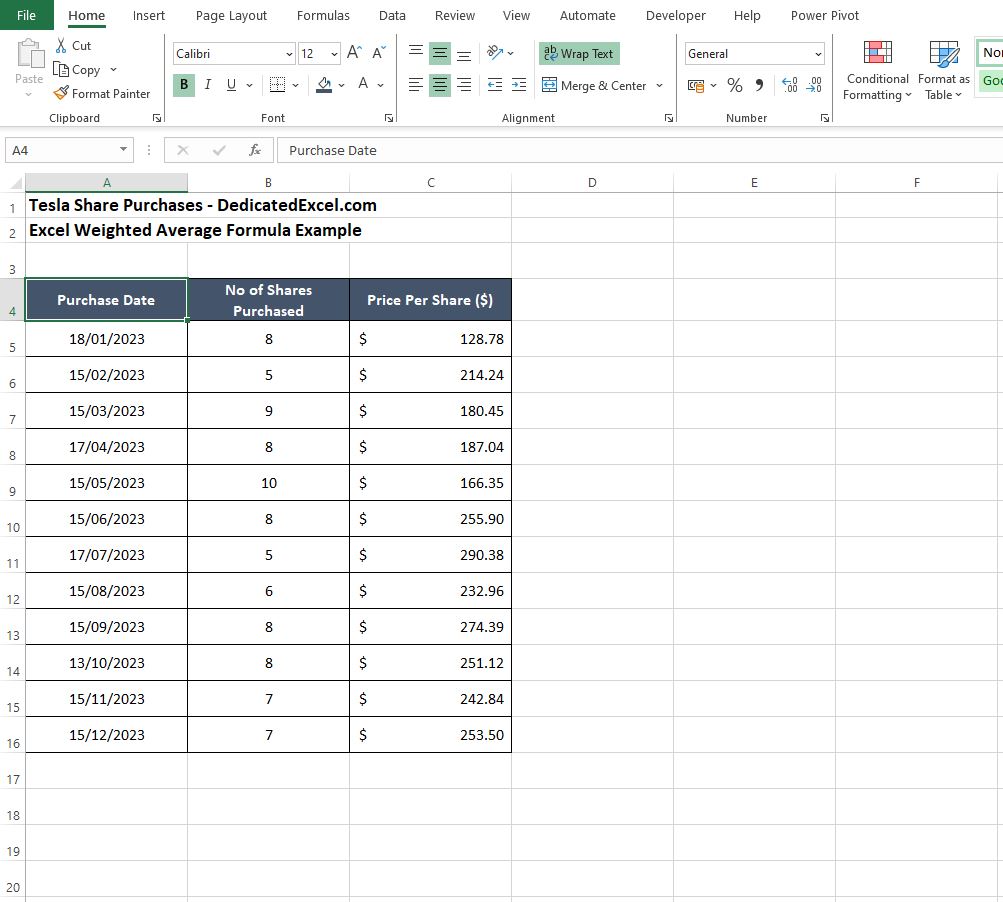
Task: Click the Increase Indent icon
Action: (518, 86)
